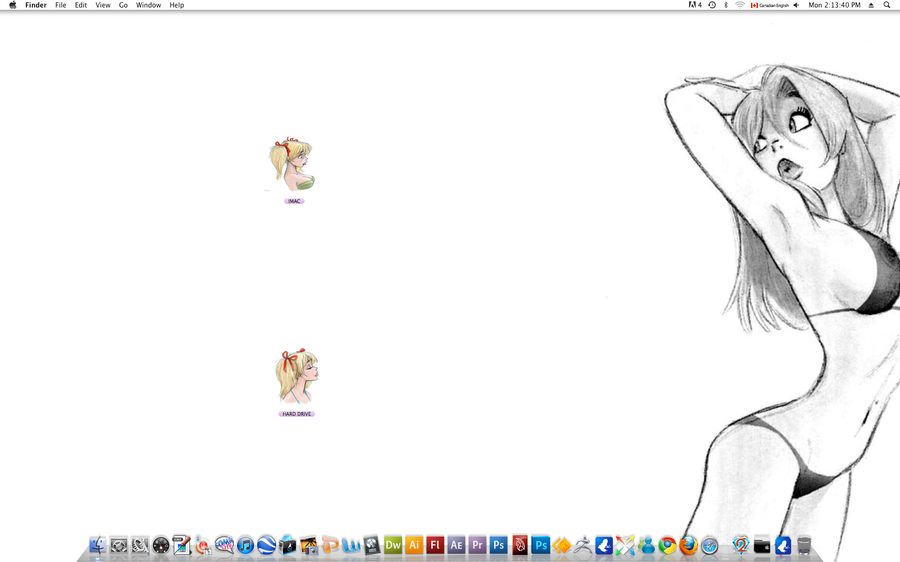Open Microsoft Word dock icon
This screenshot has width=900, height=562.
pos(351,545)
